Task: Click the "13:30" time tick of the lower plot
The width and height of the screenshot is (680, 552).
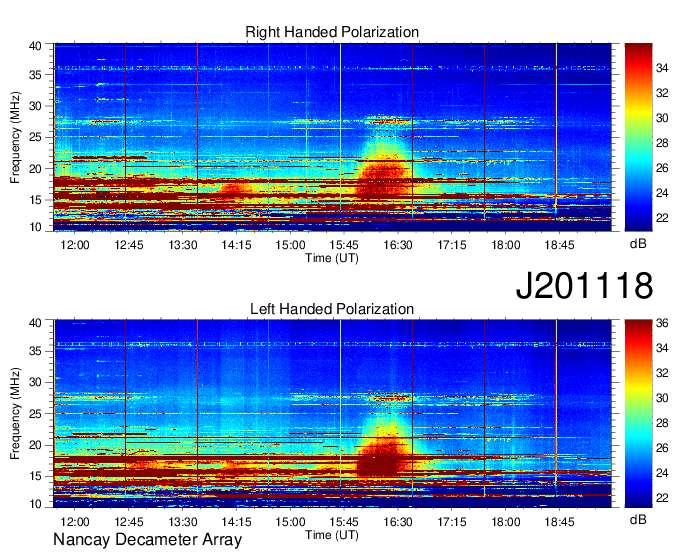Action: (183, 522)
